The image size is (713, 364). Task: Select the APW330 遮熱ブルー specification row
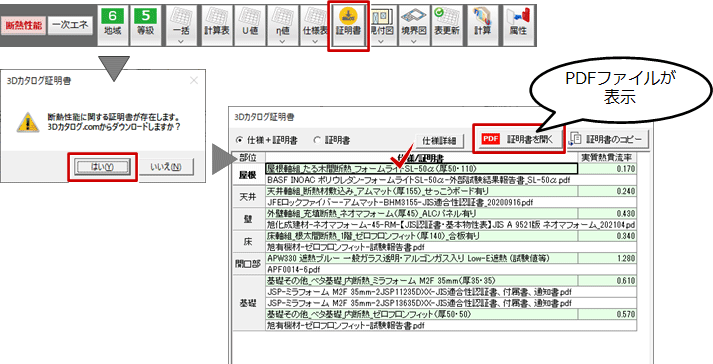(x=422, y=258)
